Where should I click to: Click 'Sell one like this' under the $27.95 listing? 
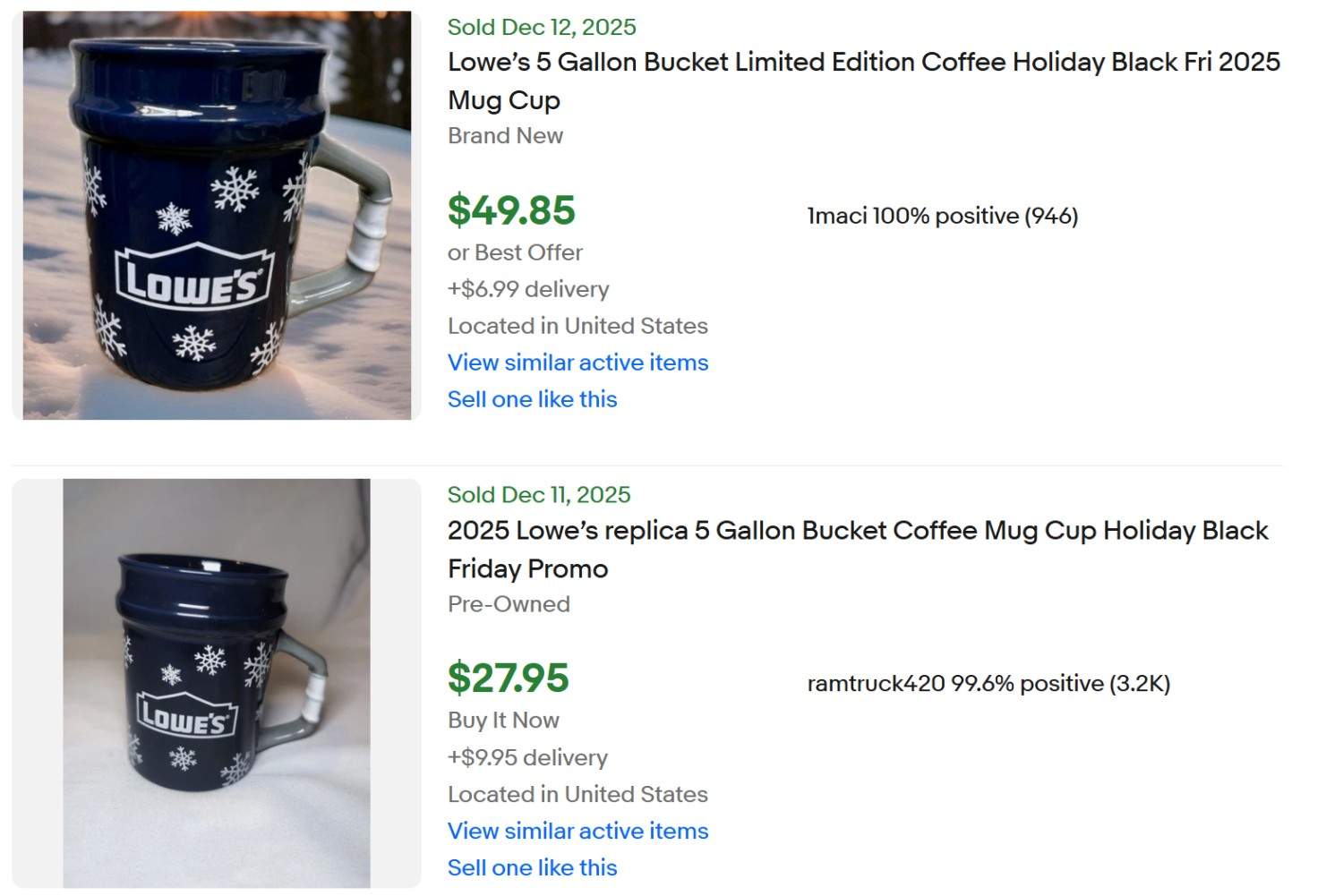[532, 867]
